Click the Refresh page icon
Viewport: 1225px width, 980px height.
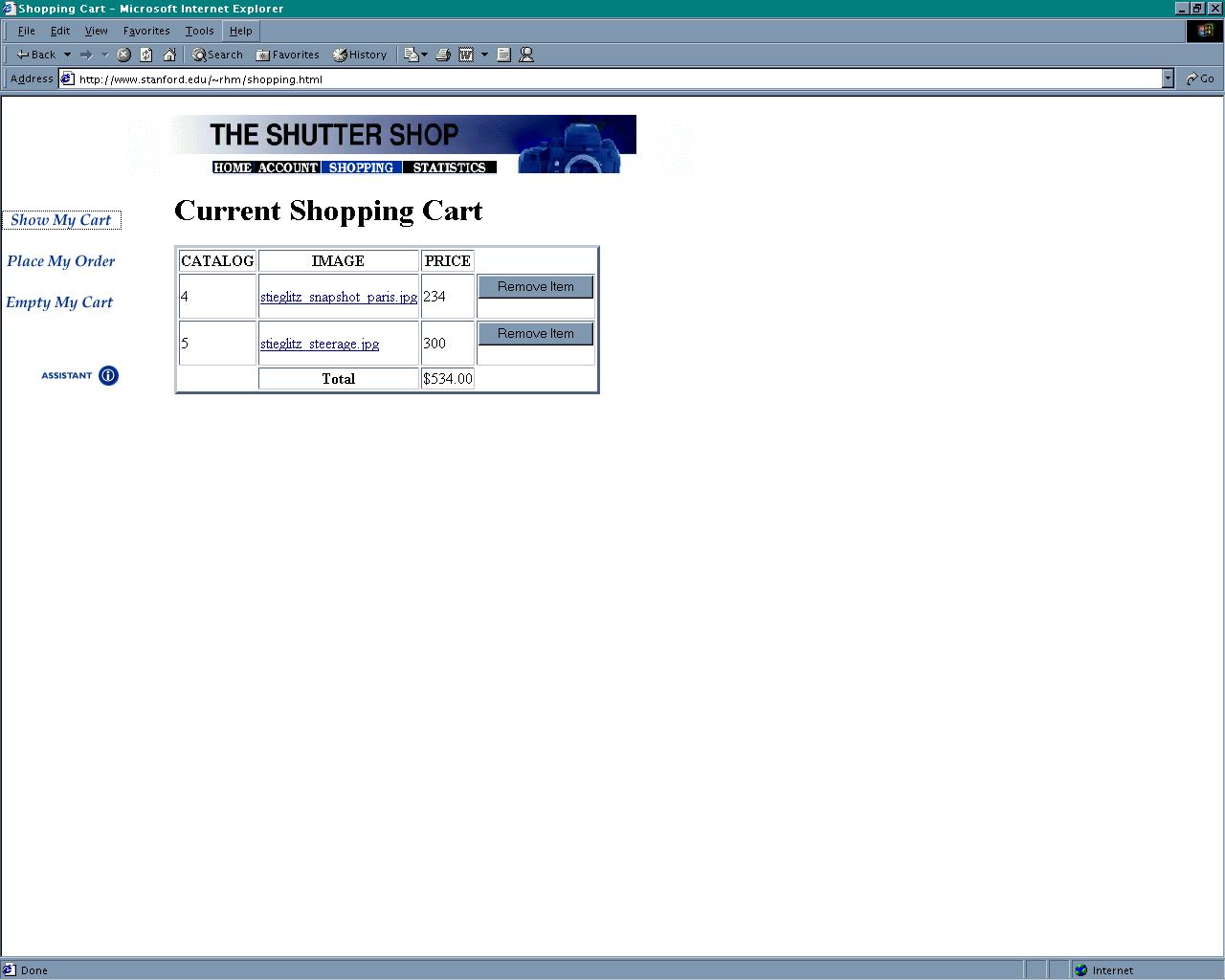[146, 55]
